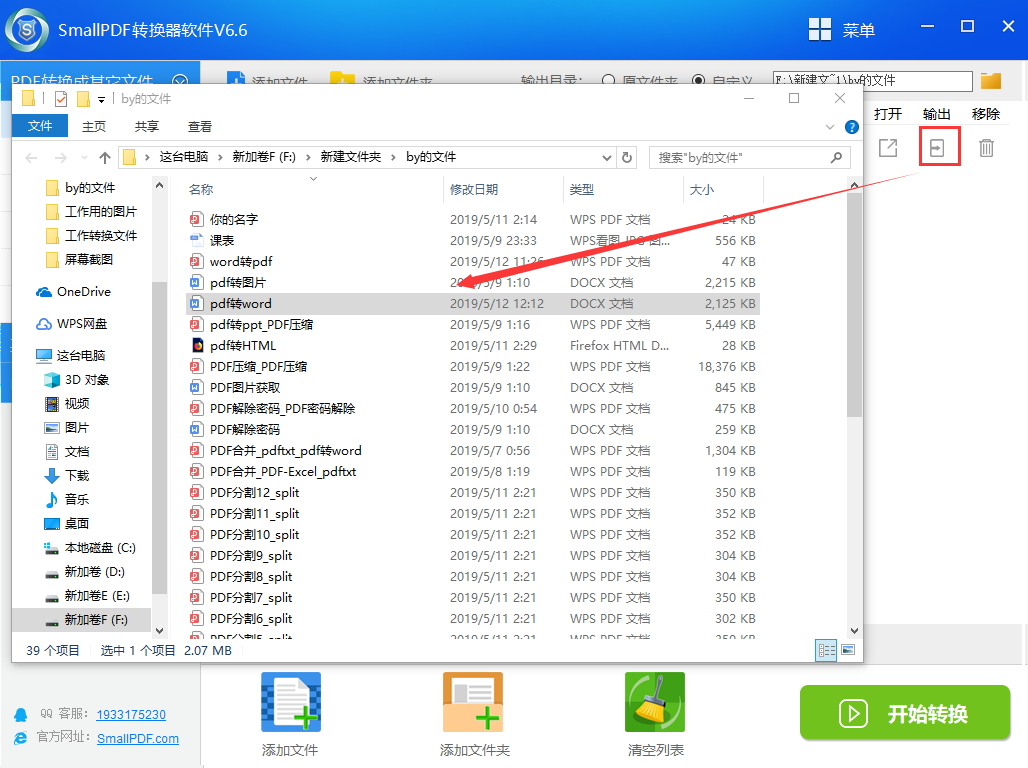The image size is (1028, 768).
Task: Click 新加卷F (F:) in the address breadcrumb
Action: pos(264,157)
